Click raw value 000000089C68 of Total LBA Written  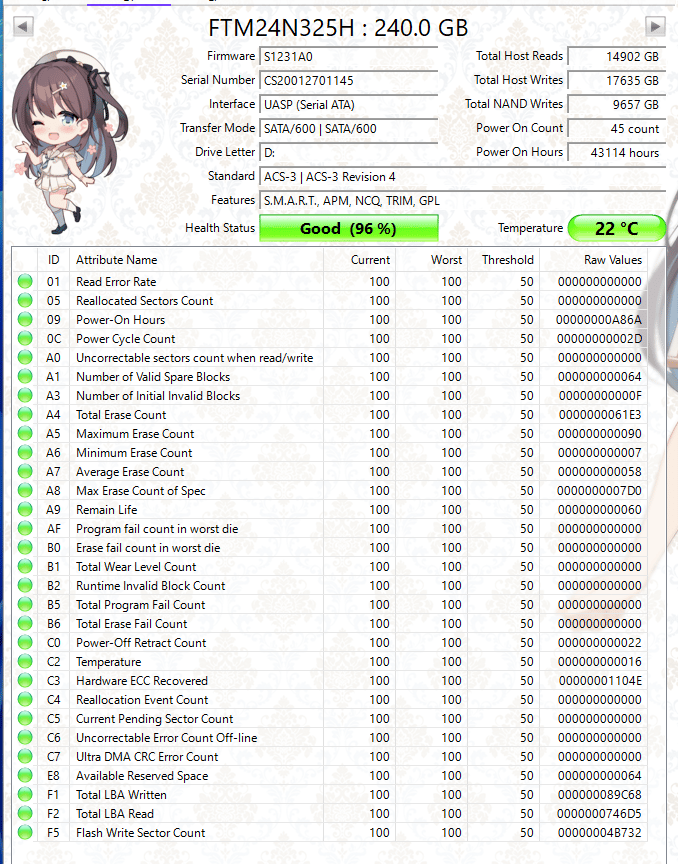(x=600, y=795)
